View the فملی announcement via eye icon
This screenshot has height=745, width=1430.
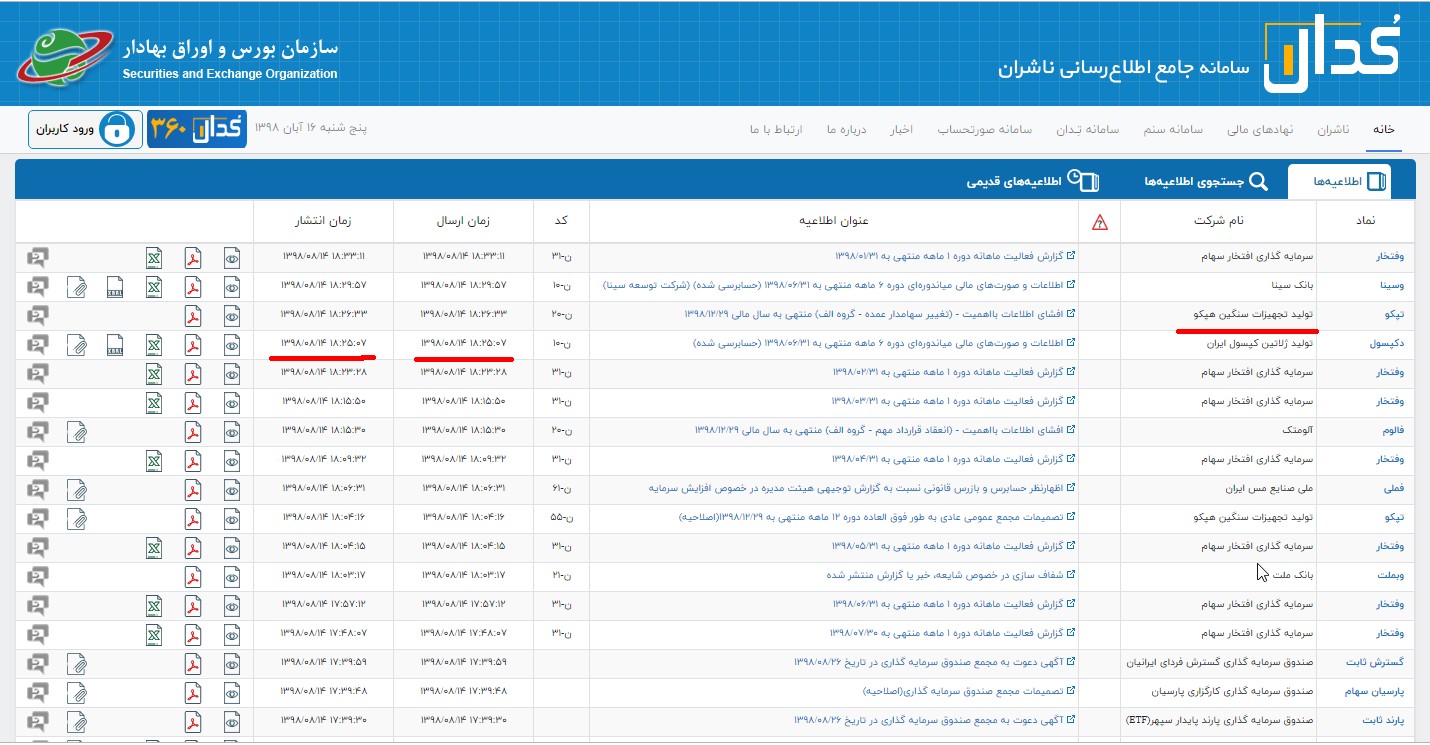click(232, 490)
